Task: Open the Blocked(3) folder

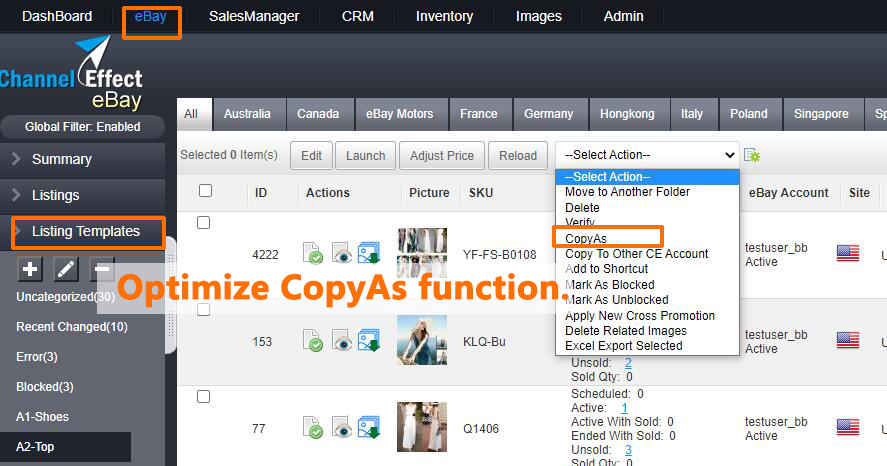Action: click(45, 387)
